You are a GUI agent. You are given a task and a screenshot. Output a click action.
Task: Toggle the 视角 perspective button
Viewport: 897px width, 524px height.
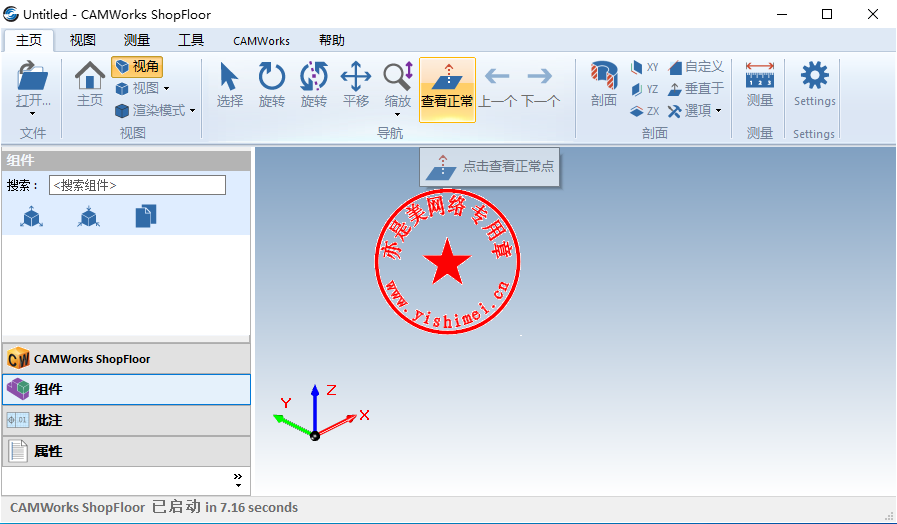[x=137, y=67]
